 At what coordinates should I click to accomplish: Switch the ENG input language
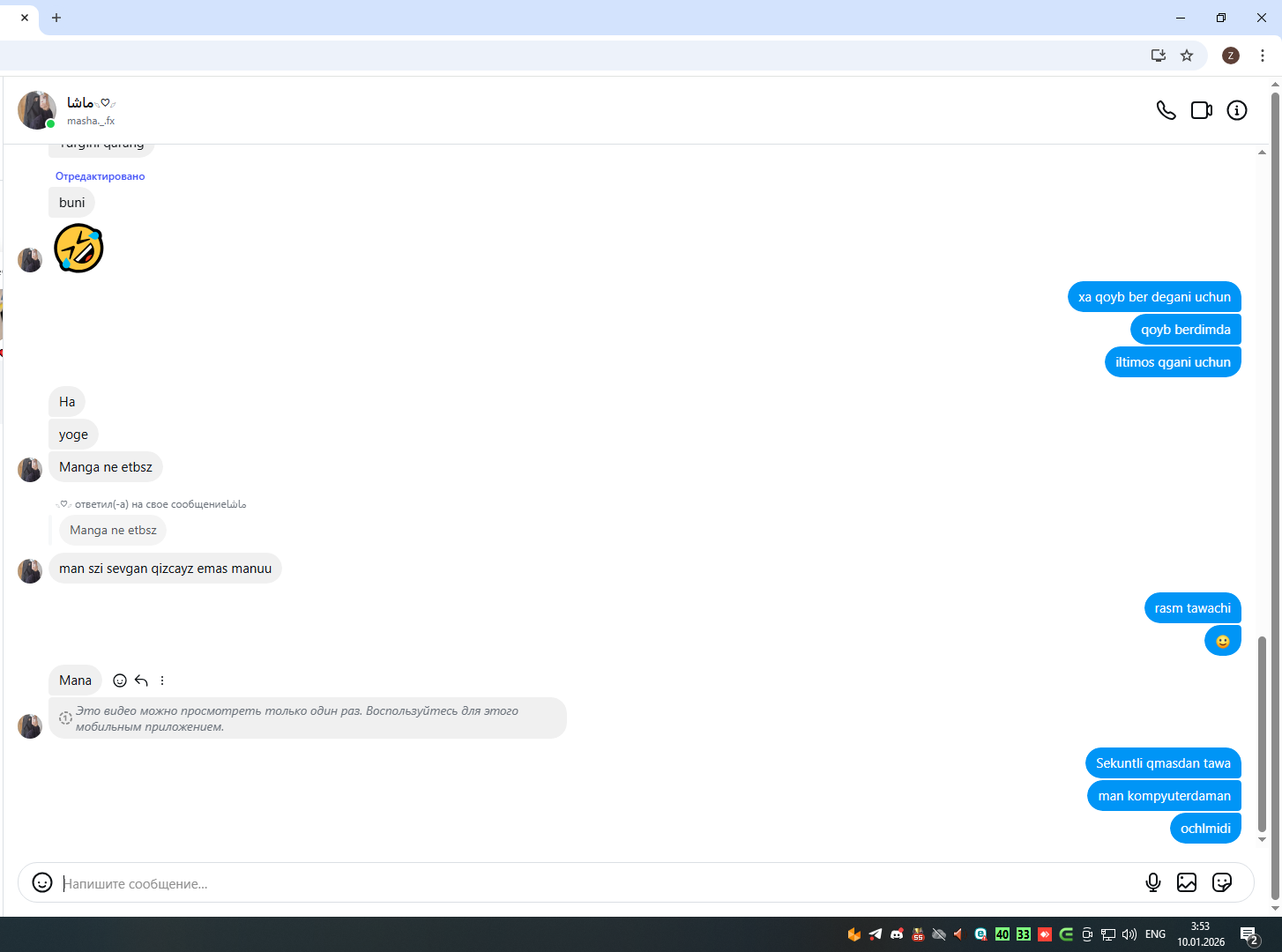pyautogui.click(x=1155, y=934)
